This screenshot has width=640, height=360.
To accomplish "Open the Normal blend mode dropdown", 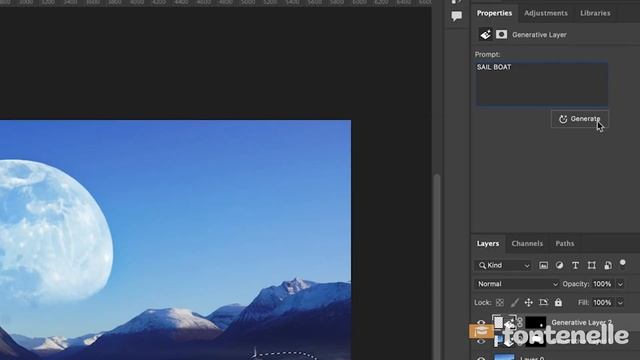I will [x=517, y=284].
